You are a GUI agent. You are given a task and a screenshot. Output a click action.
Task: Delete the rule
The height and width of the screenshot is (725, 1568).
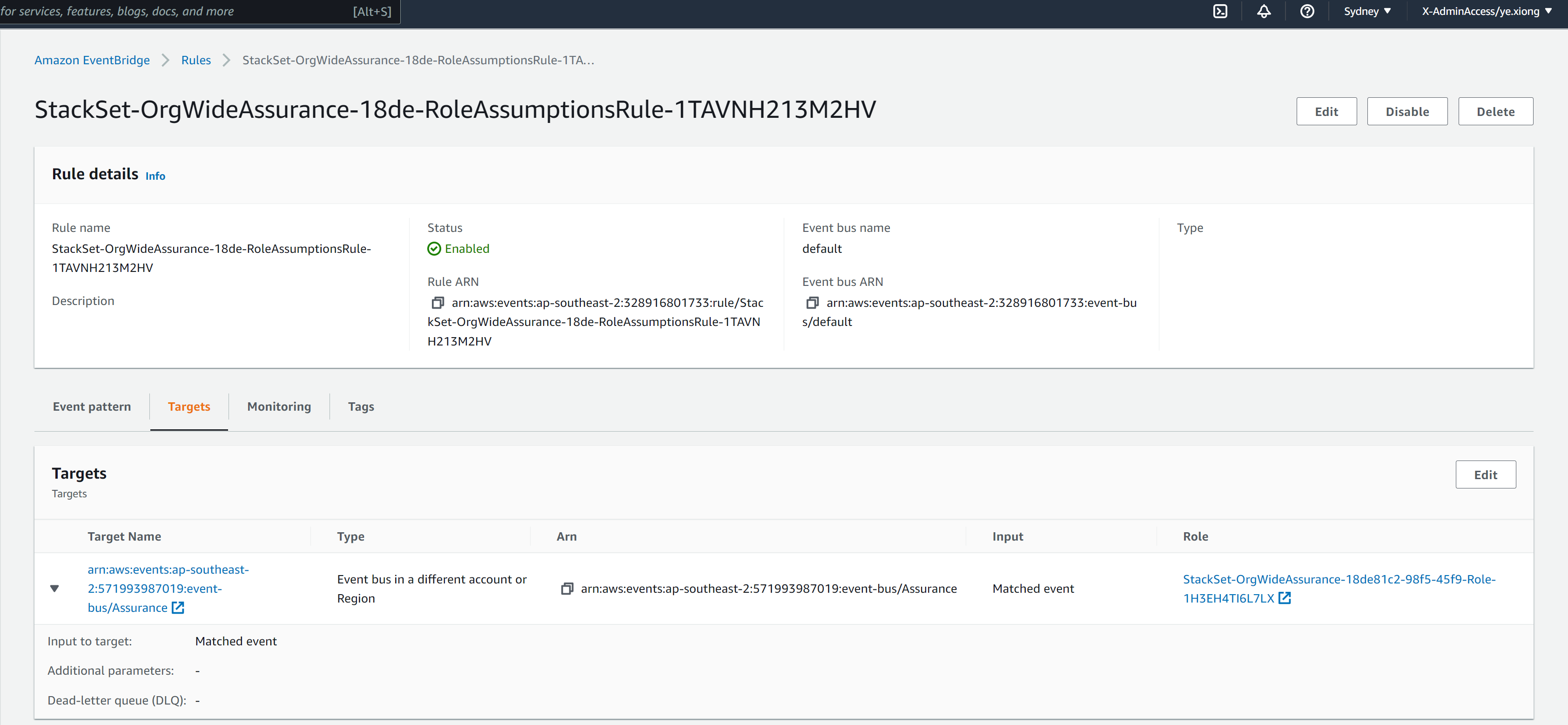click(1495, 111)
